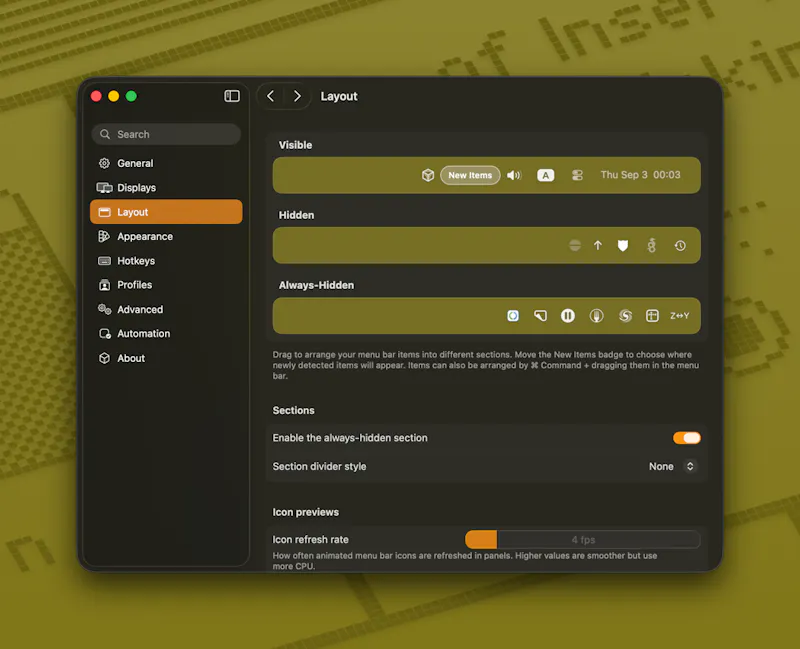Image resolution: width=800 pixels, height=649 pixels.
Task: Click the search field in sidebar
Action: click(166, 134)
